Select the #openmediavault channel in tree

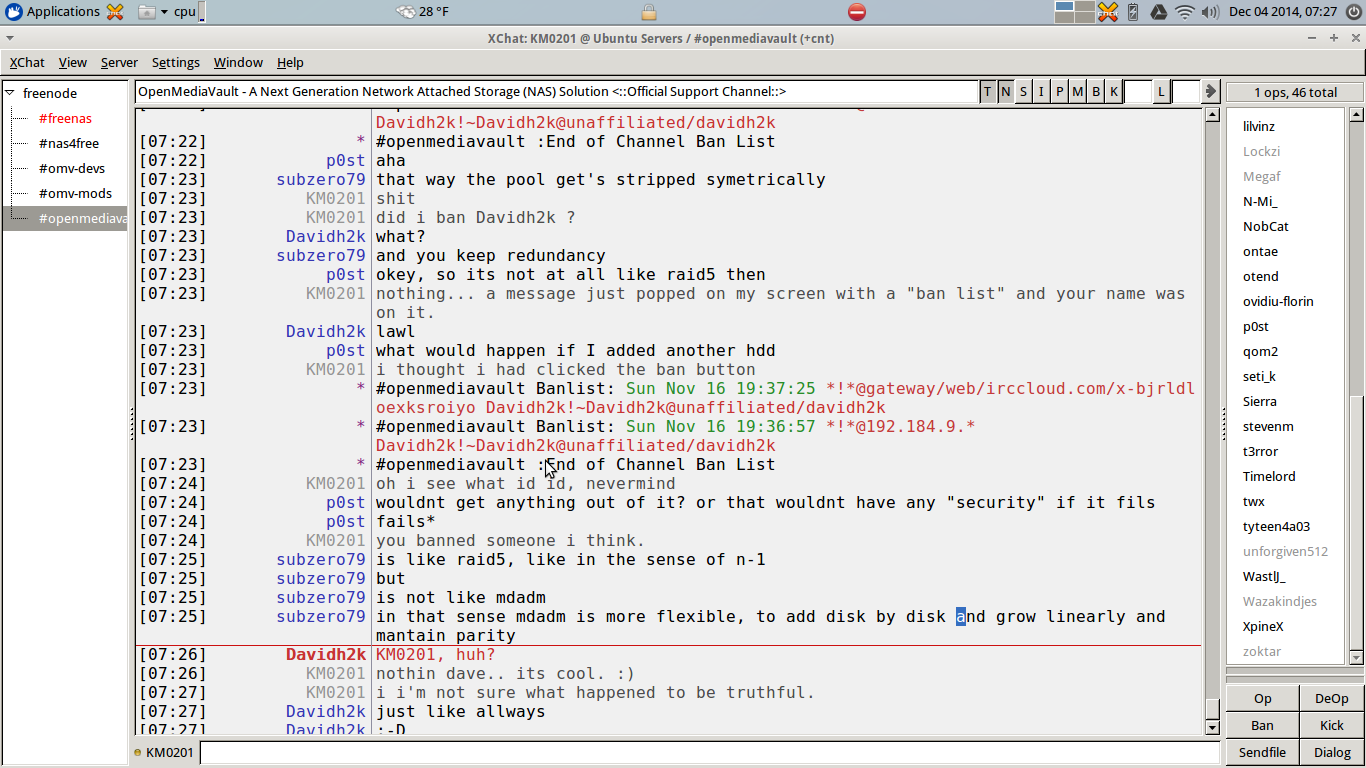coord(66,218)
